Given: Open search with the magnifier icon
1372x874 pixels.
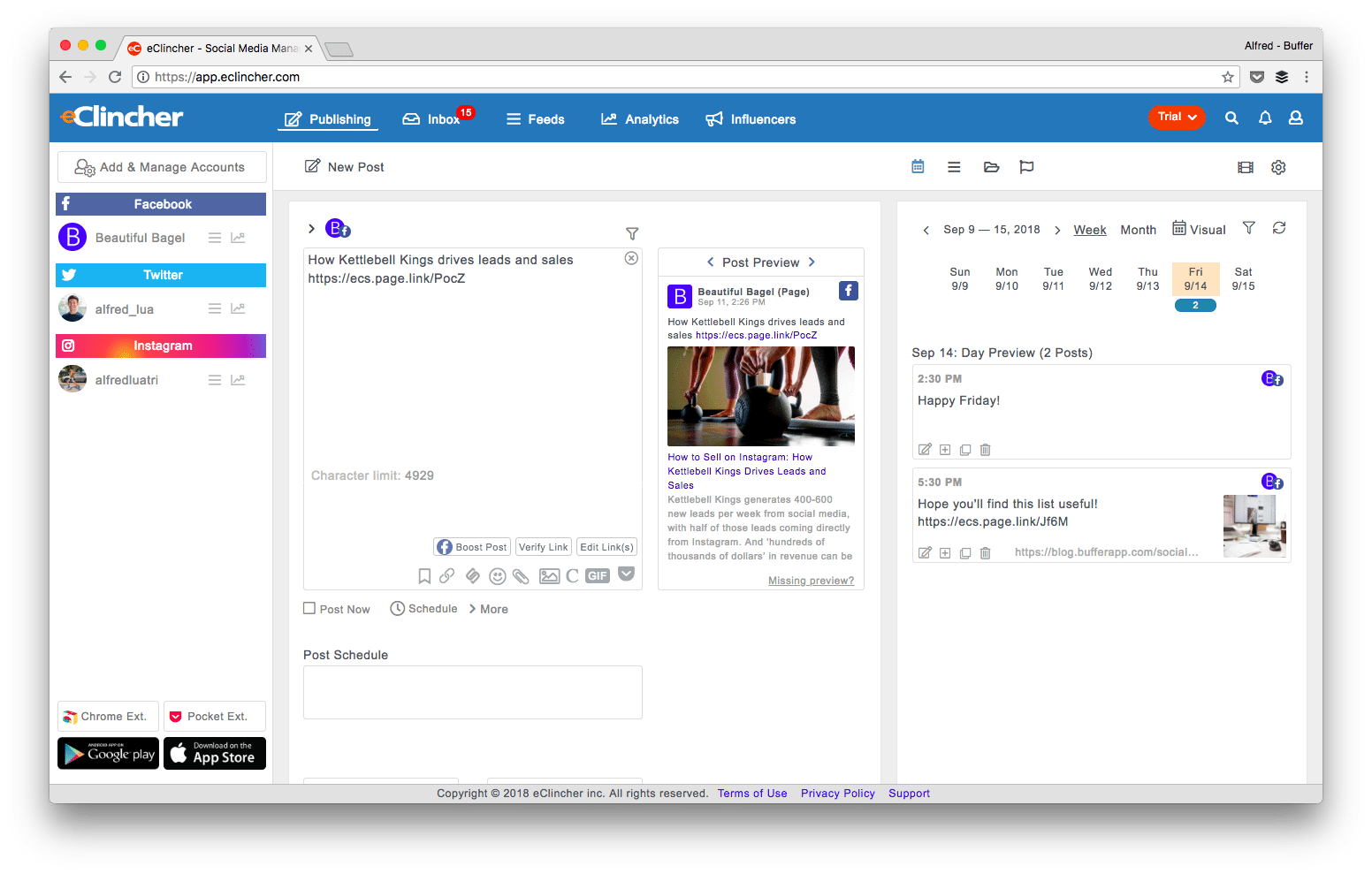Looking at the screenshot, I should coord(1231,118).
